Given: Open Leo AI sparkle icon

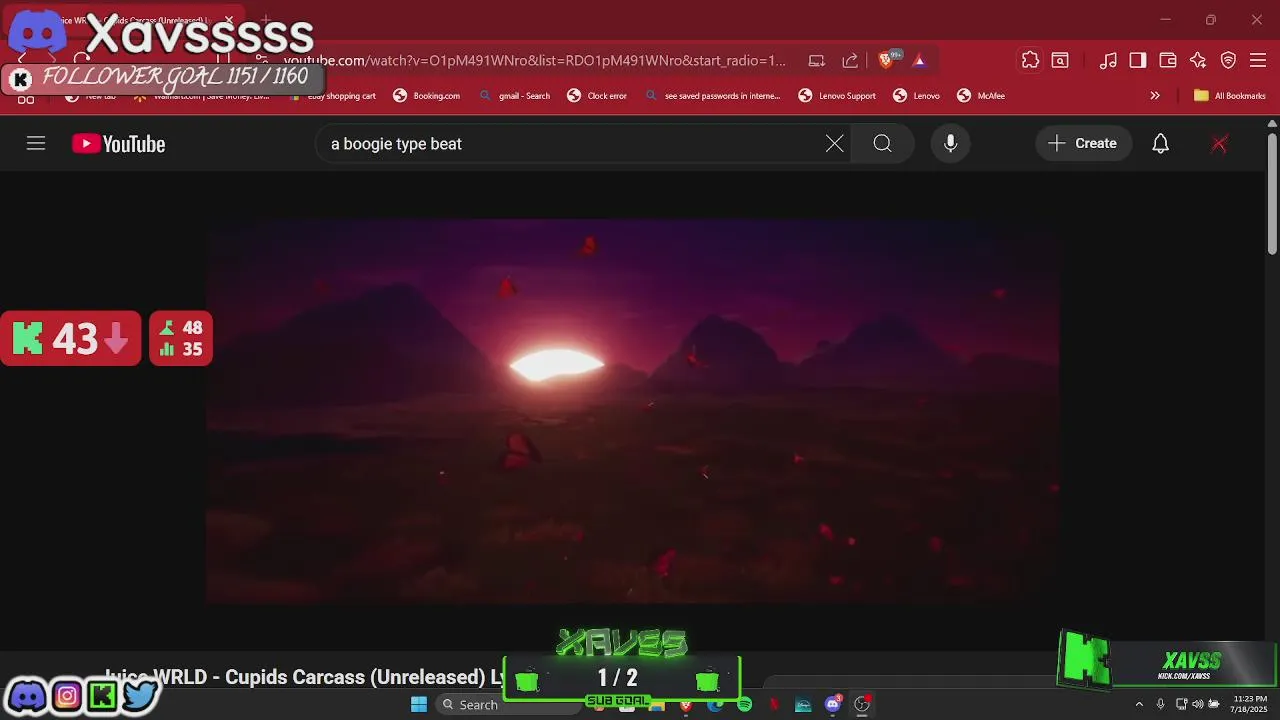Looking at the screenshot, I should [x=1198, y=61].
